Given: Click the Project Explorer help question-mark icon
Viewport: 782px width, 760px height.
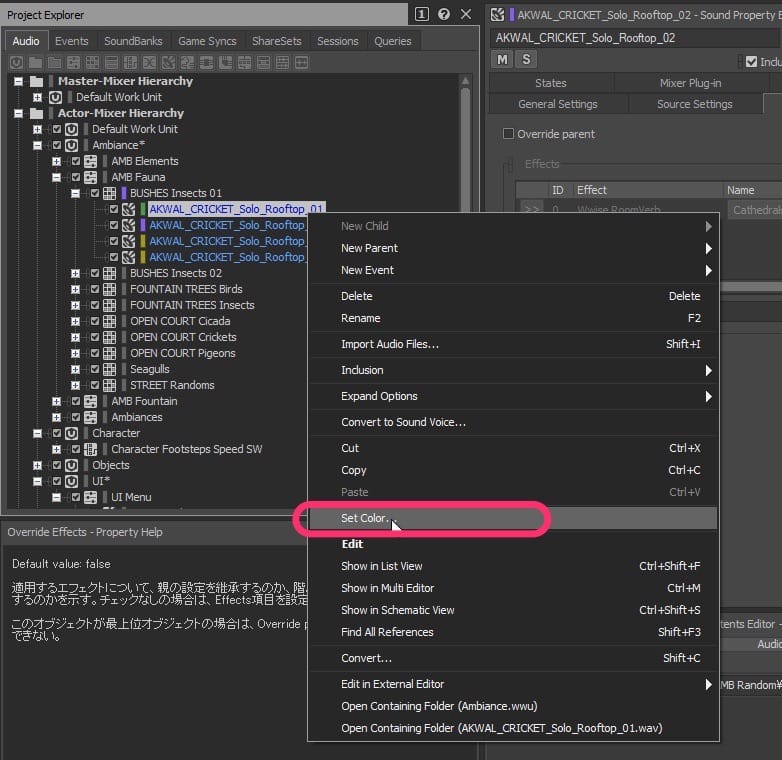Looking at the screenshot, I should (x=443, y=14).
